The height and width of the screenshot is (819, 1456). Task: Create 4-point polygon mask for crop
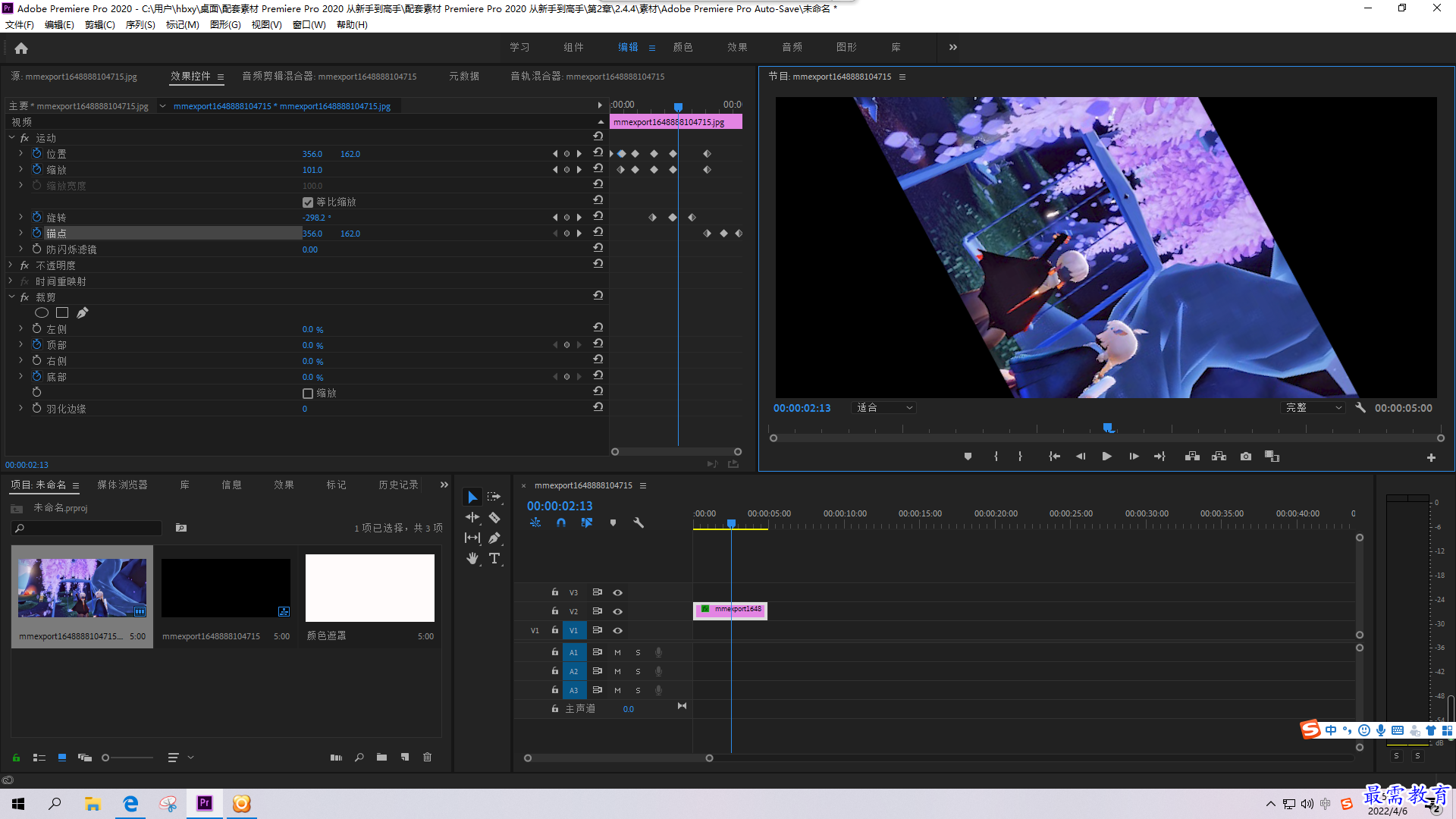[62, 312]
